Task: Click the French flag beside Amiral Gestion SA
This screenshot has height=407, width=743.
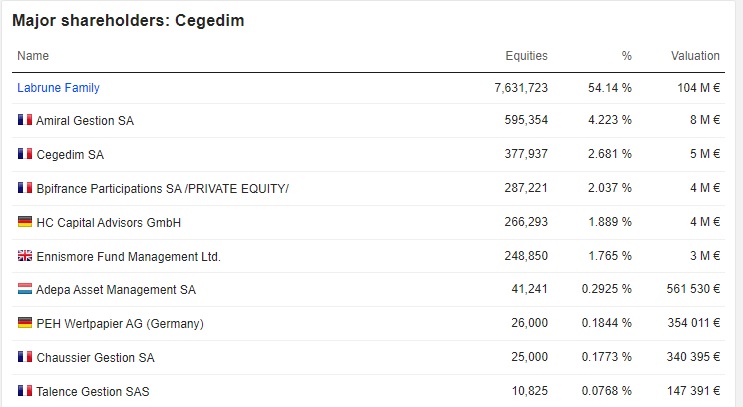Action: point(25,120)
